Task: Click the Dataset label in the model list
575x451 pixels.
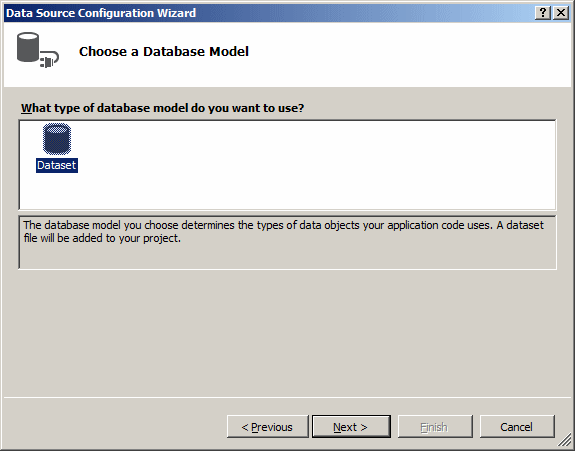Action: click(x=57, y=165)
